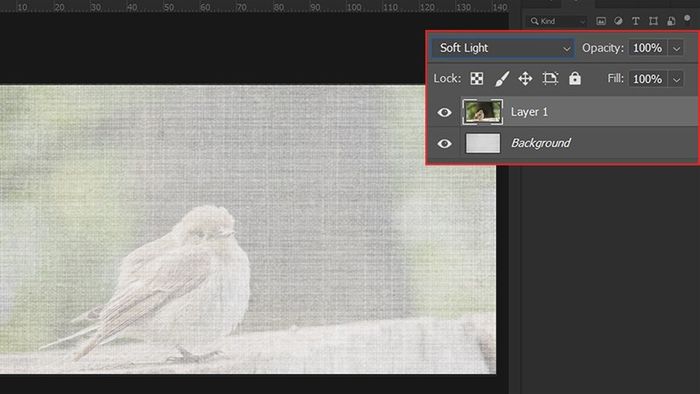
Task: Open the Kind filter type dropdown
Action: 556,21
